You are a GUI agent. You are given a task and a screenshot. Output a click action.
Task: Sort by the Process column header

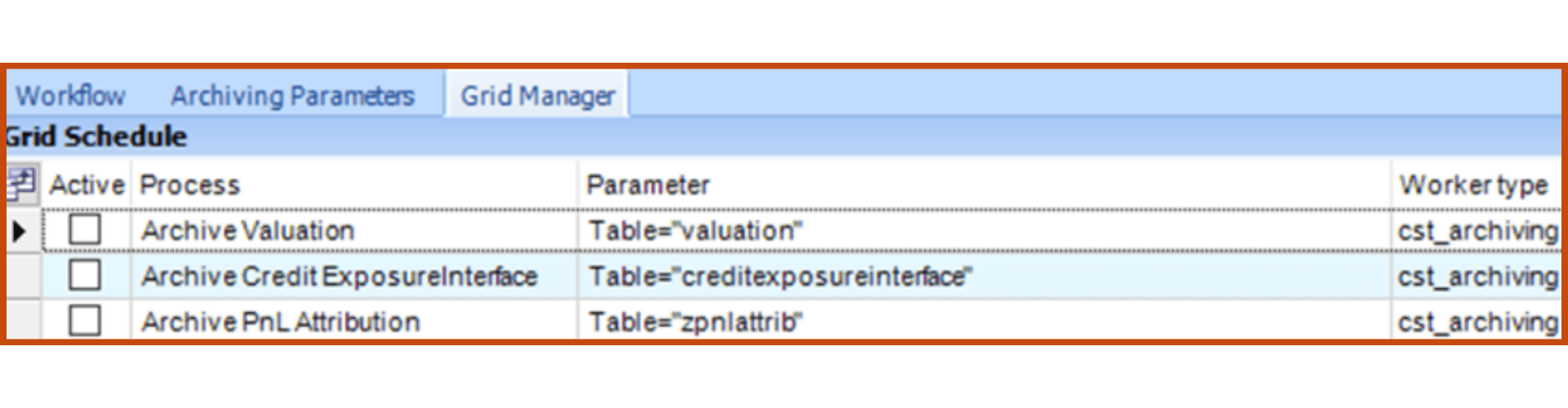coord(354,185)
